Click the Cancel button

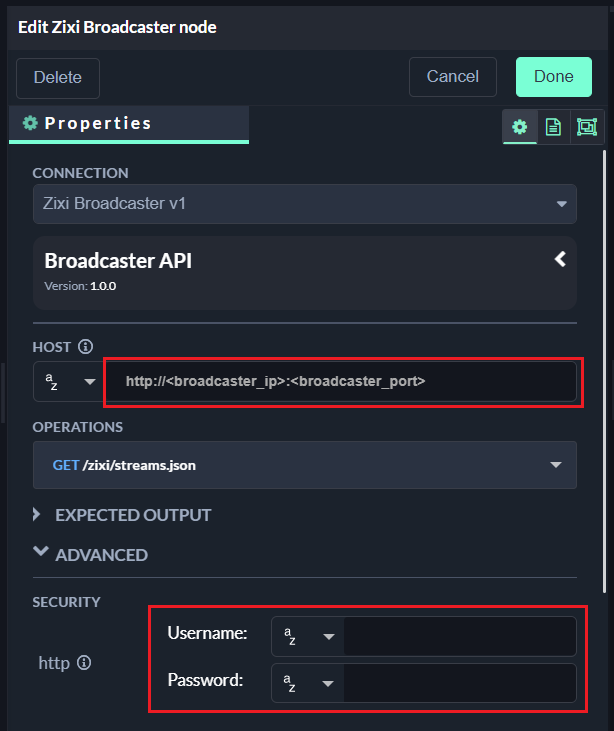[452, 77]
